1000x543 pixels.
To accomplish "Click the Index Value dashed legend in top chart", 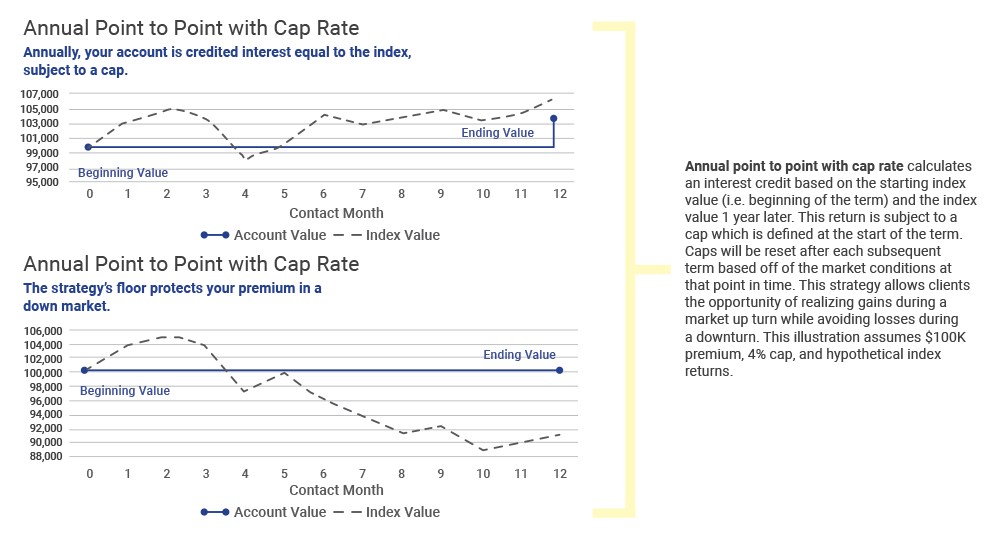I will click(348, 235).
